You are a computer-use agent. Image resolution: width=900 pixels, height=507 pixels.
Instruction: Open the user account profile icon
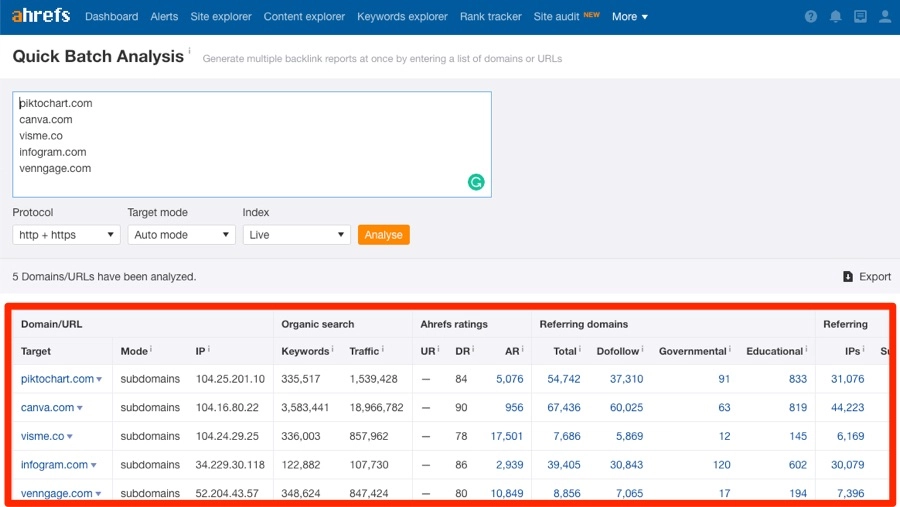[x=885, y=17]
